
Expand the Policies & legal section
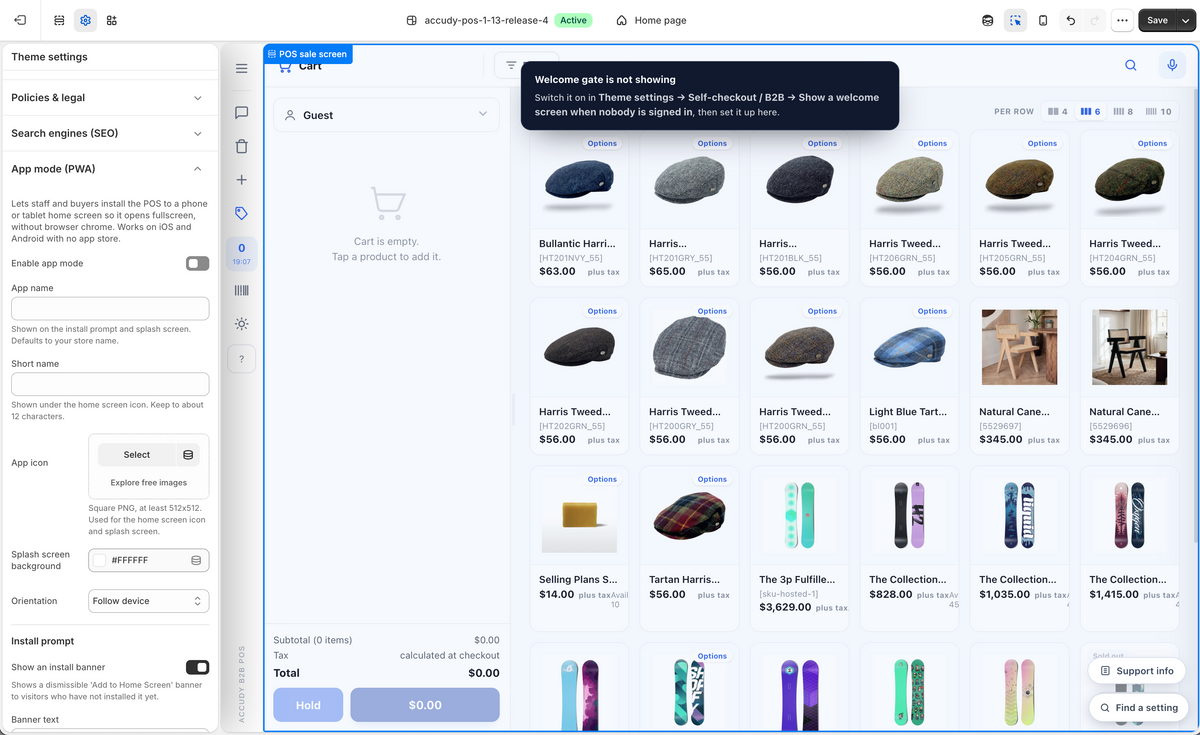click(x=110, y=98)
